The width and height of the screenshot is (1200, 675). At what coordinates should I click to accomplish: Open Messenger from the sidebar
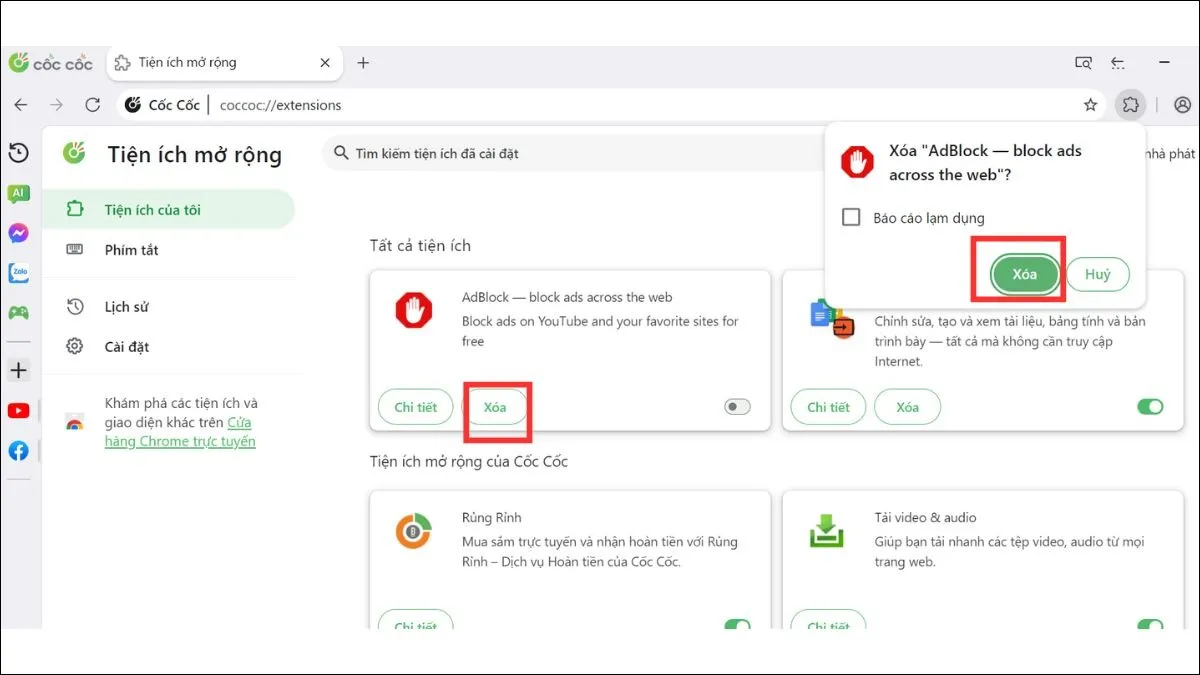18,233
